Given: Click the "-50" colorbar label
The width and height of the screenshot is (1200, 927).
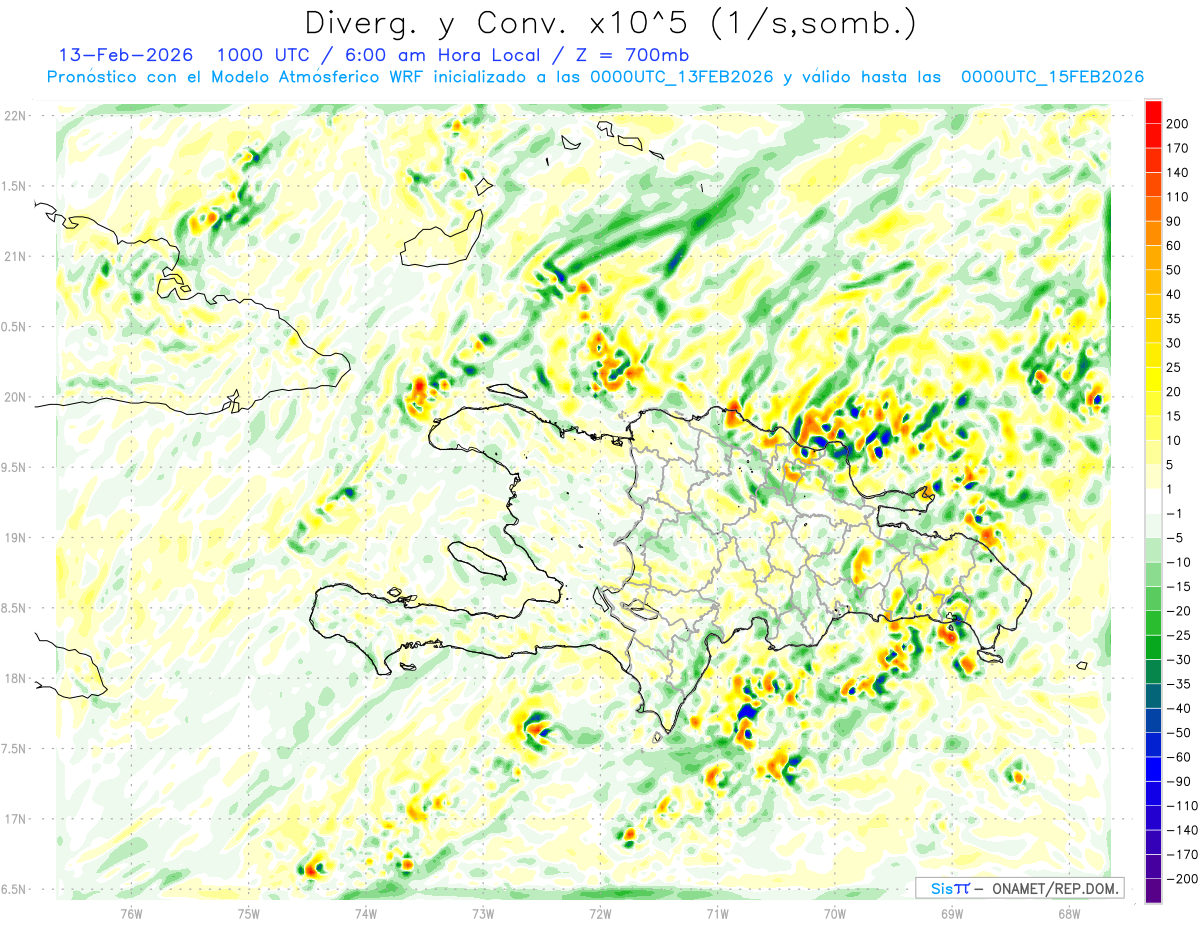Looking at the screenshot, I should (1181, 733).
